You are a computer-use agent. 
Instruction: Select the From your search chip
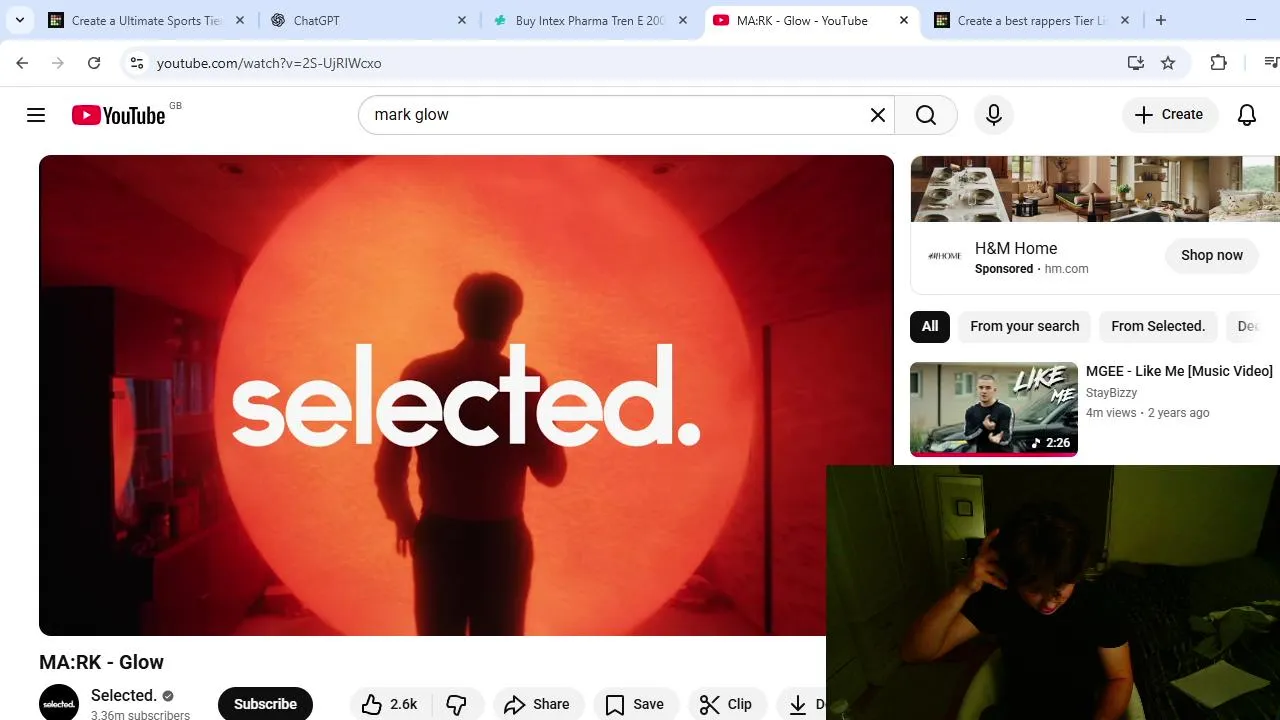1025,326
